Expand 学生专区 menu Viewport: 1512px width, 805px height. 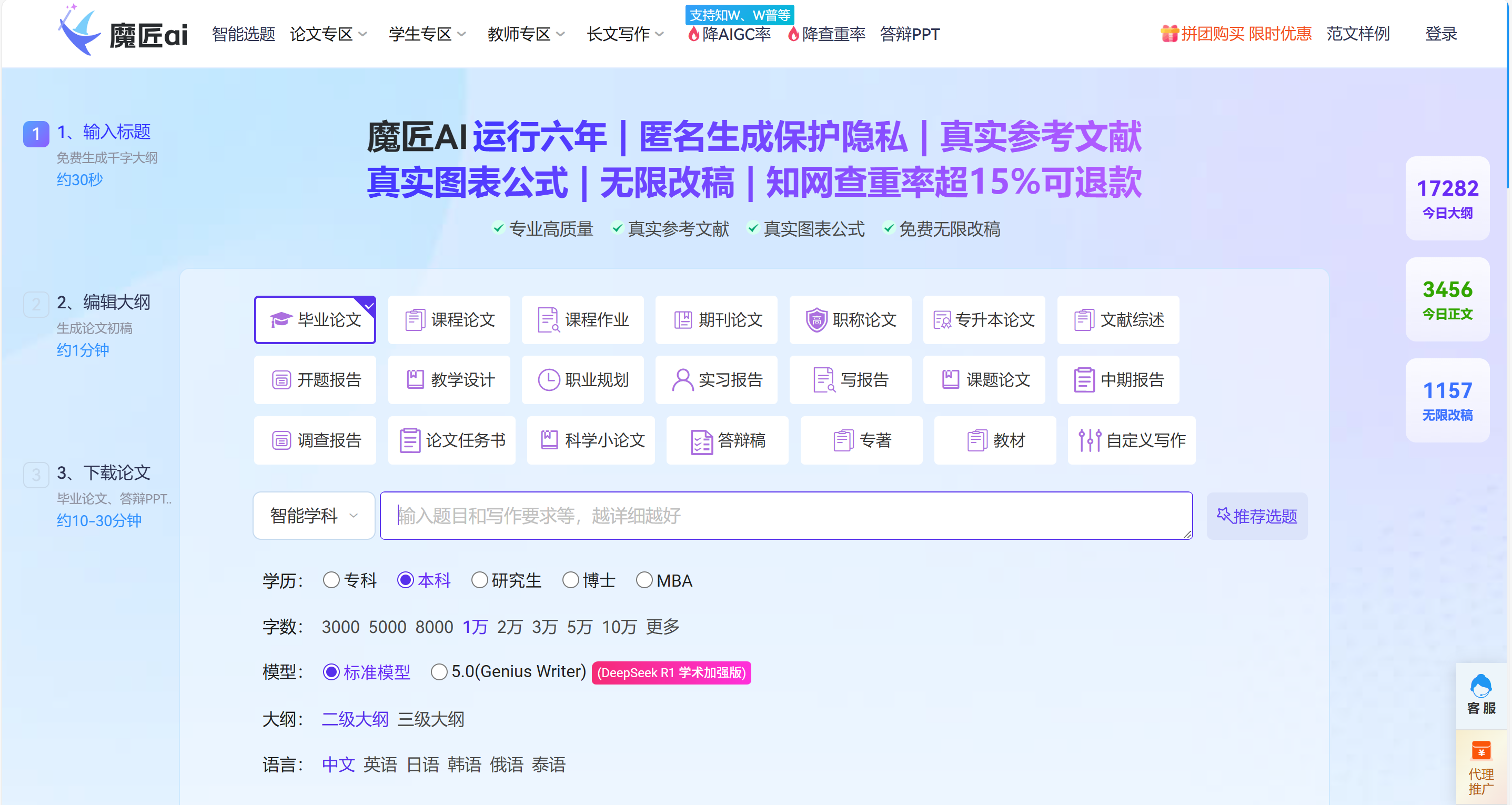point(427,34)
